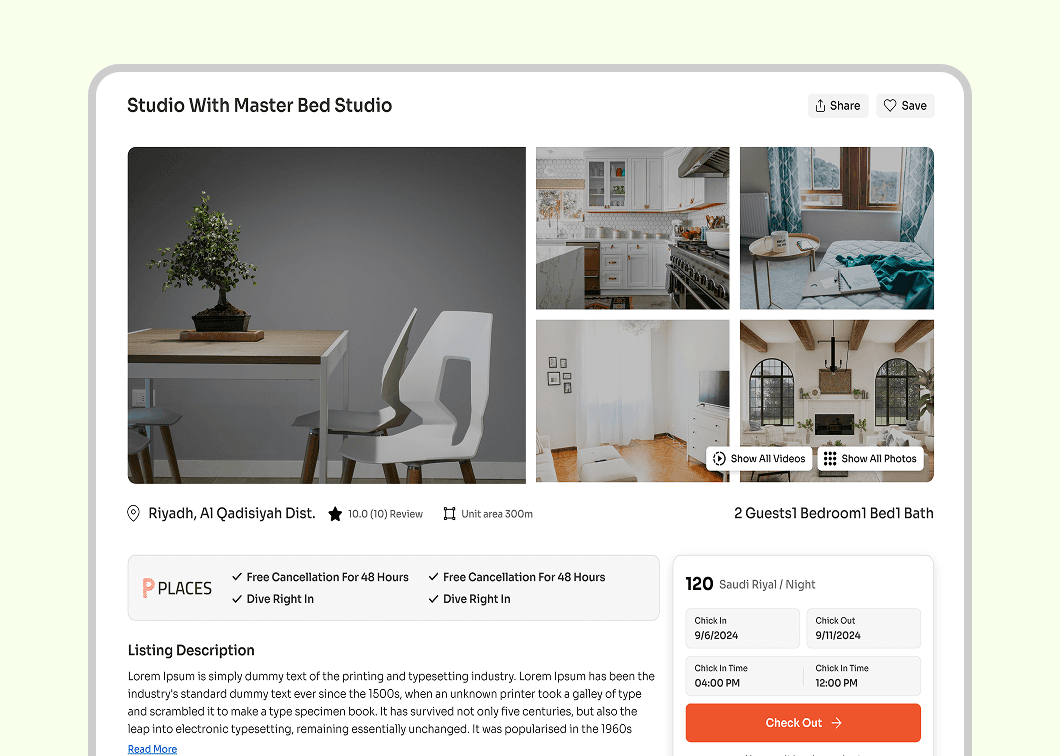Image resolution: width=1060 pixels, height=756 pixels.
Task: Click the Share button
Action: [838, 105]
